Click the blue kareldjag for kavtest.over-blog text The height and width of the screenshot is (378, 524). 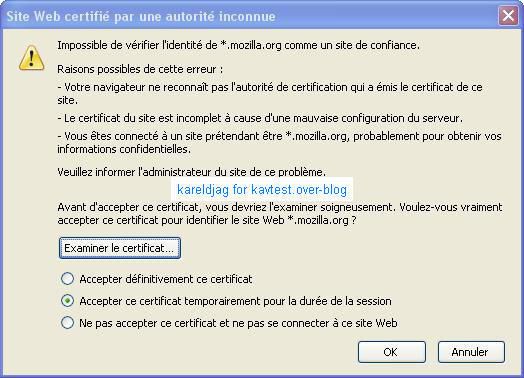(262, 190)
